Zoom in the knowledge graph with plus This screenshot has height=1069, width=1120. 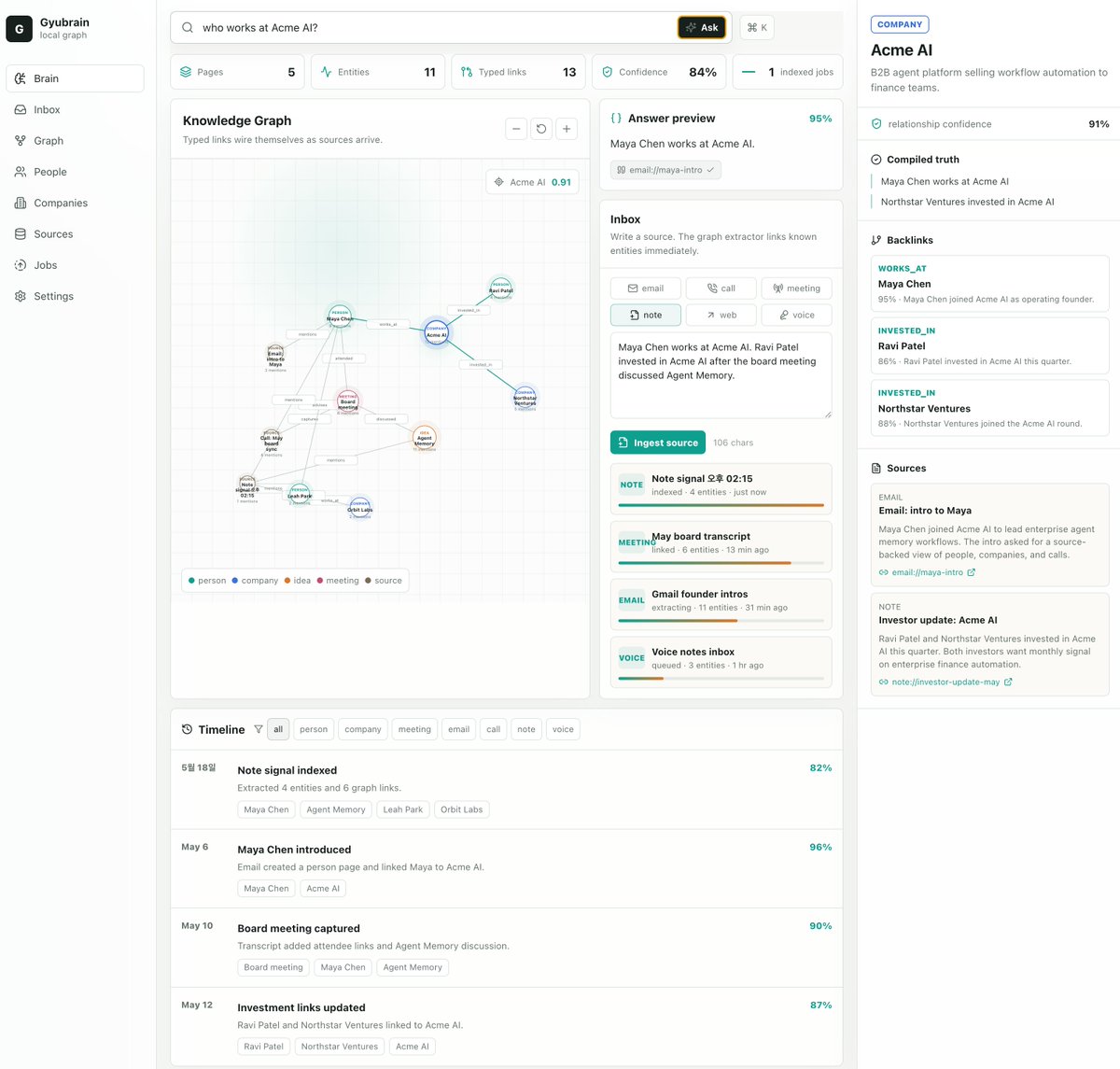pos(567,129)
